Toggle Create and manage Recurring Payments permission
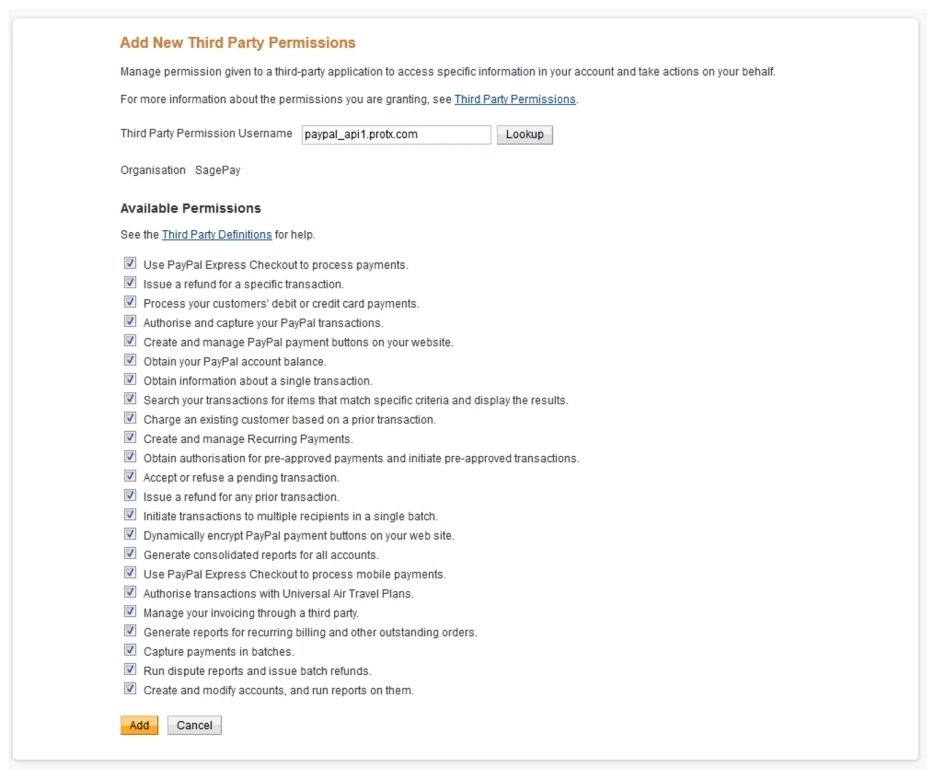 (x=130, y=437)
